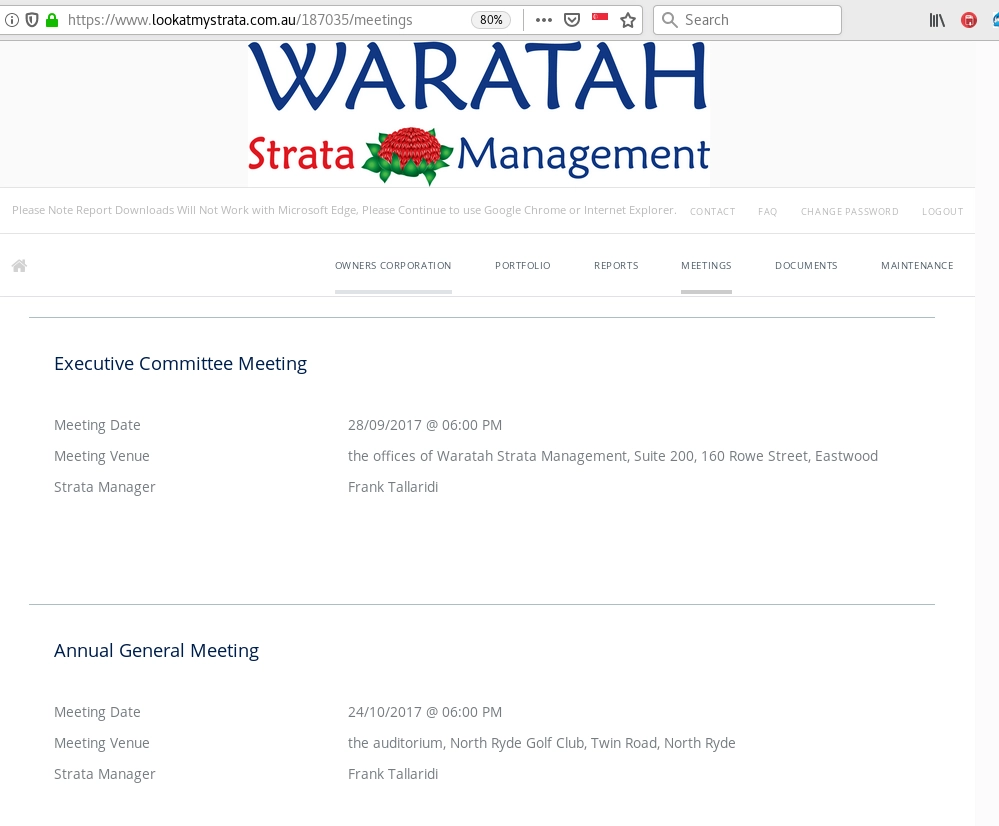
Task: Click Frank Tallaridi under Executive Committee Meeting
Action: click(393, 487)
